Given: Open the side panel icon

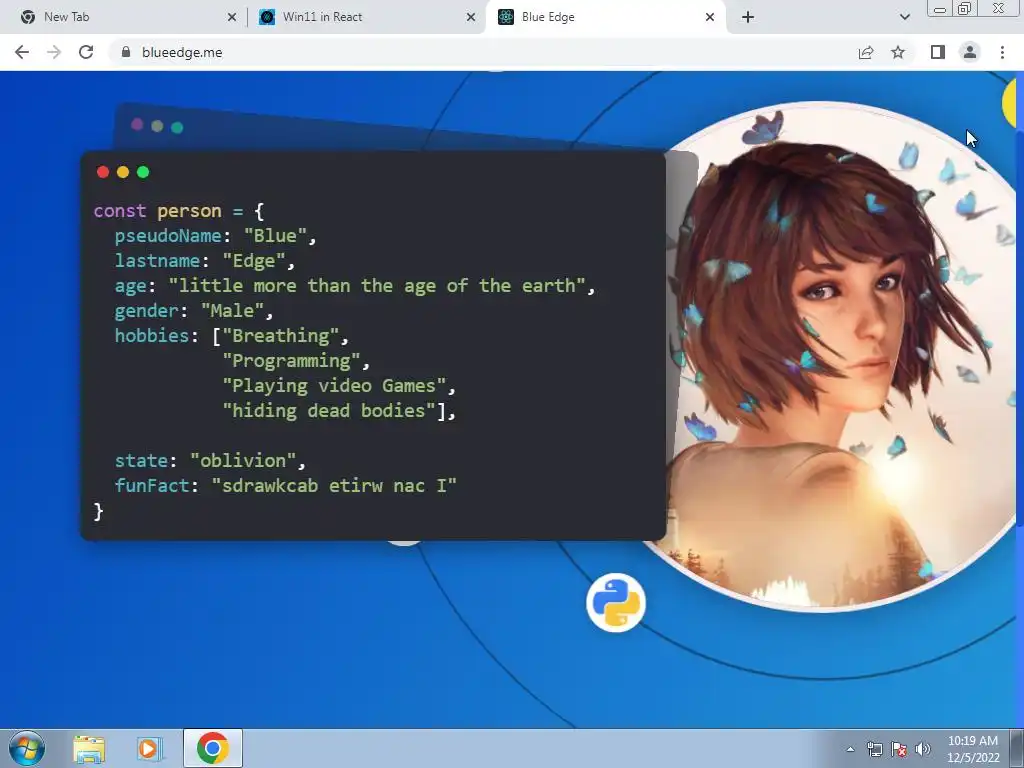Looking at the screenshot, I should click(x=938, y=52).
